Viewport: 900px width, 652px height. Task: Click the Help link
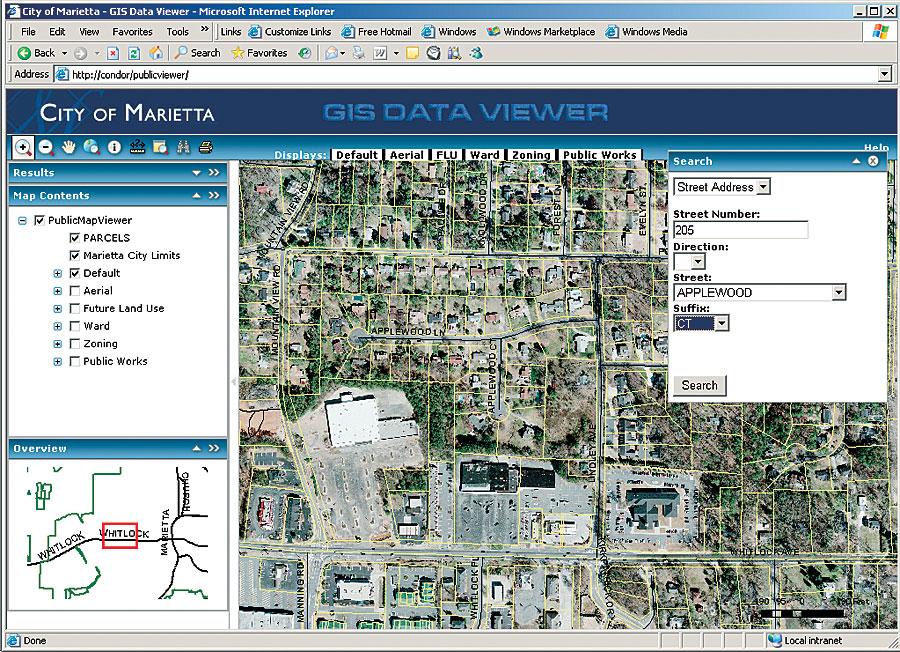[x=876, y=148]
